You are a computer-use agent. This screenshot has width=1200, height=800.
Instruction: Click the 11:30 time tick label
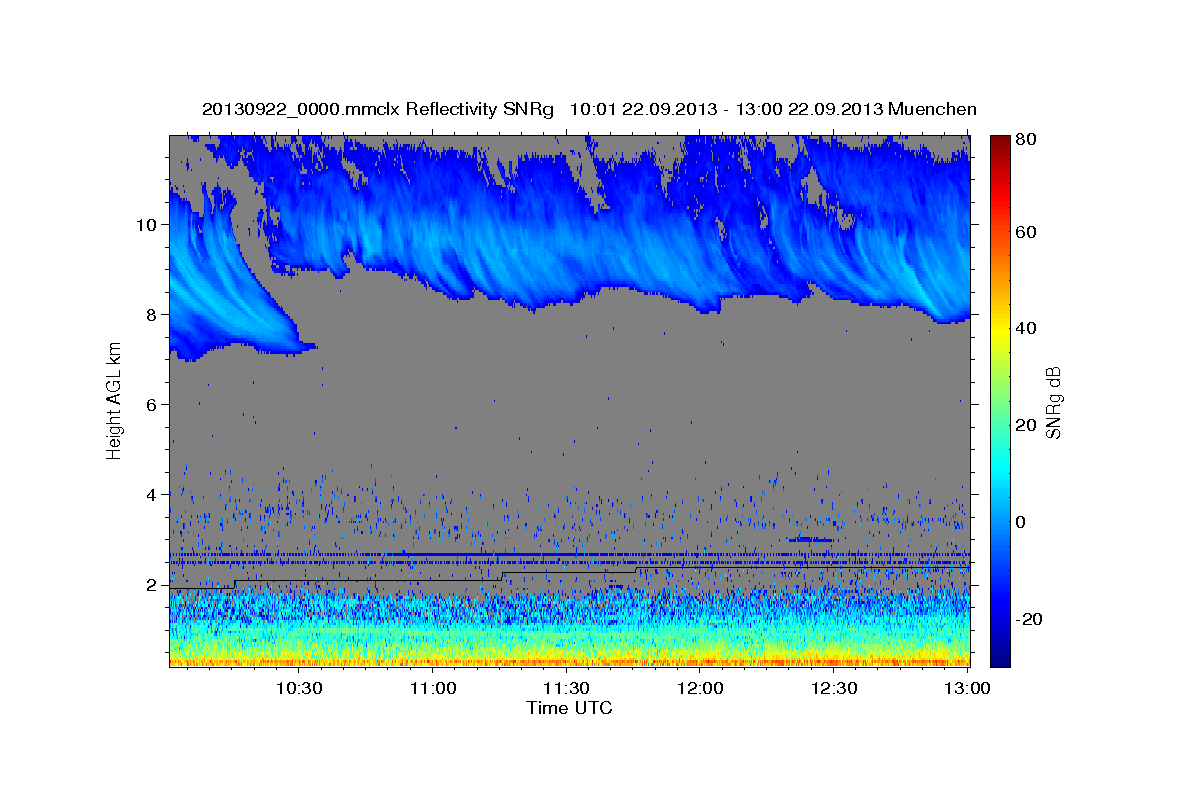566,688
